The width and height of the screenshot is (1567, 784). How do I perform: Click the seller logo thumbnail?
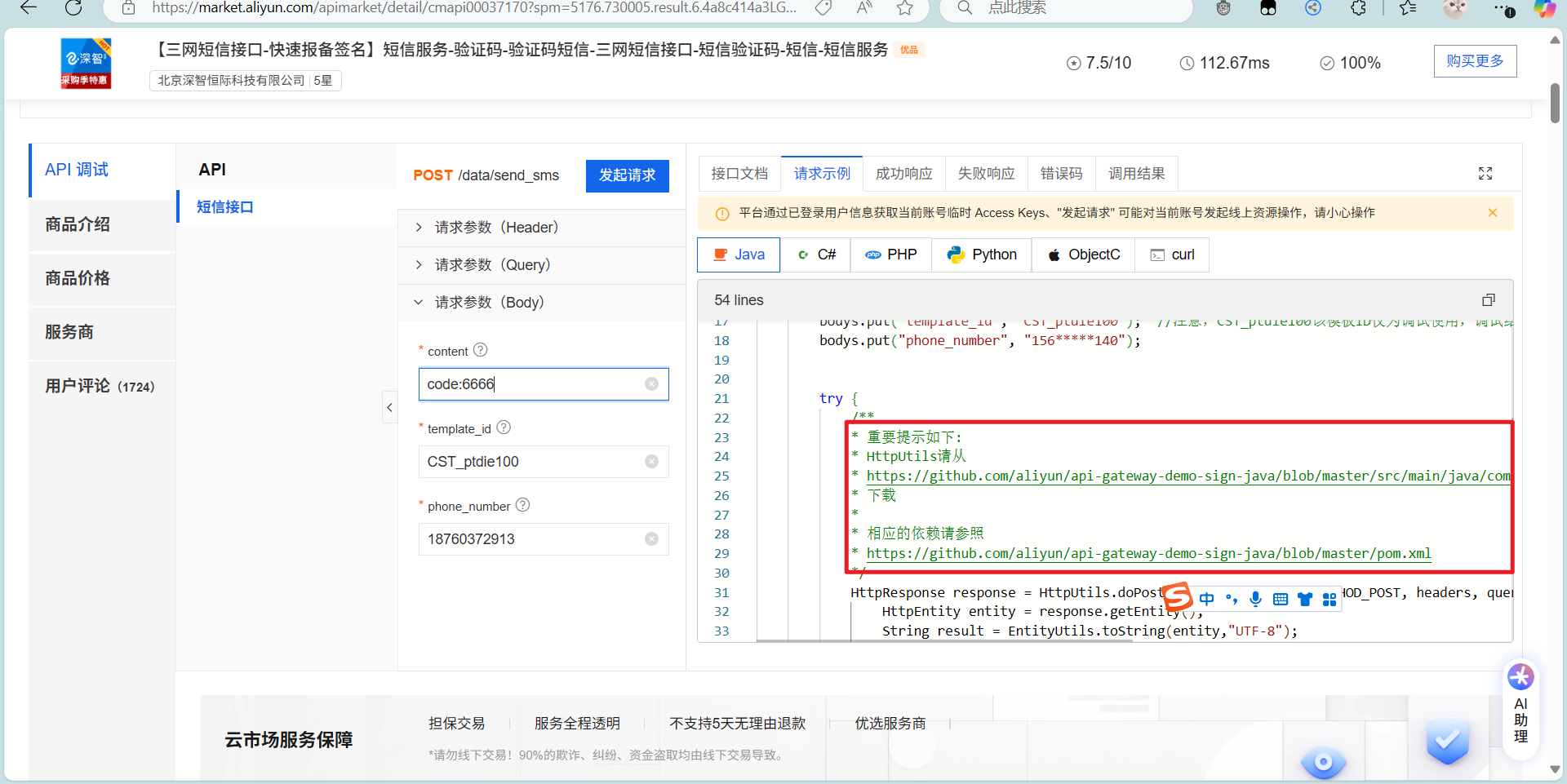click(x=86, y=63)
